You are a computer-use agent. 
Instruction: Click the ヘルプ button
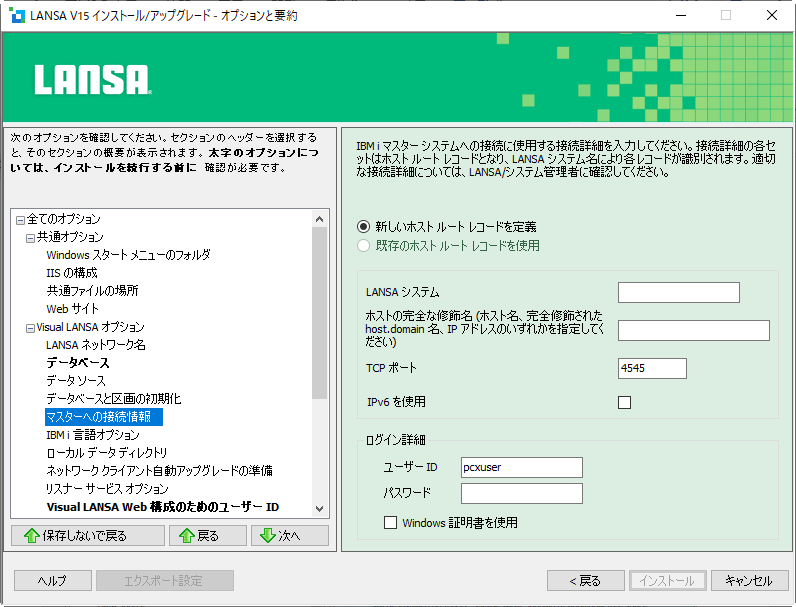click(x=53, y=581)
